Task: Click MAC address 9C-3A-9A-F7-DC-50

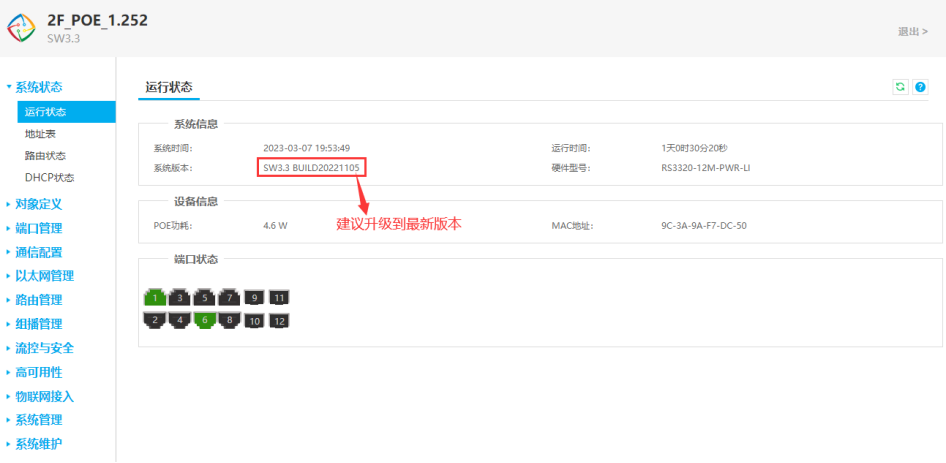Action: coord(704,226)
